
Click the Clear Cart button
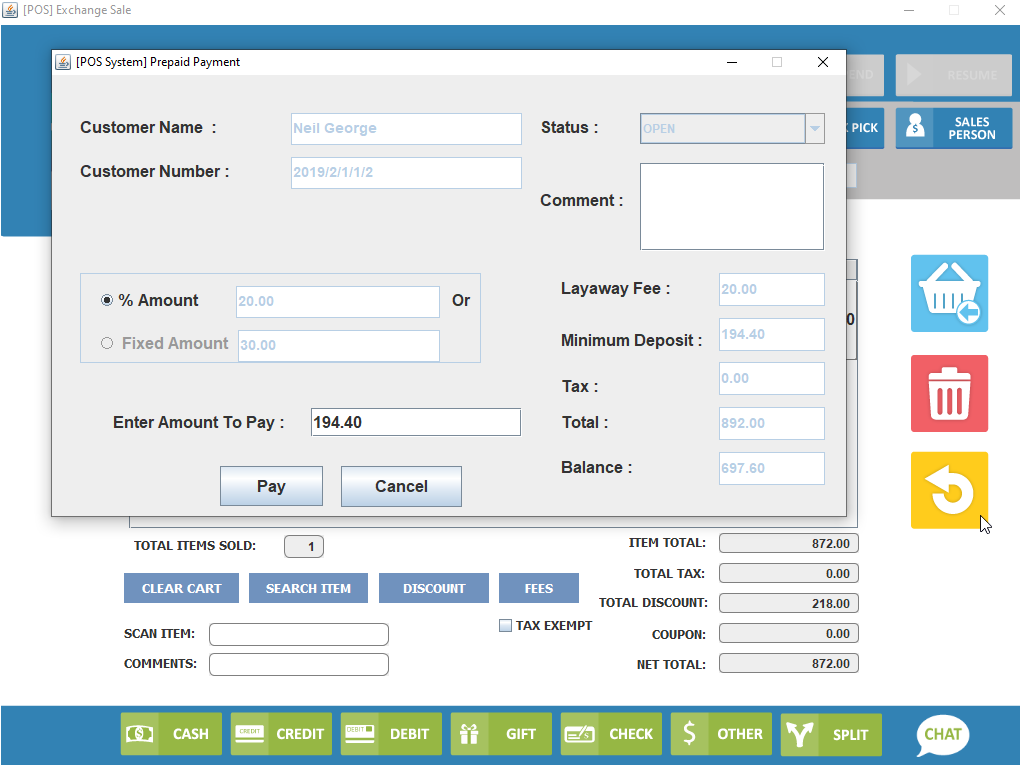click(x=181, y=588)
